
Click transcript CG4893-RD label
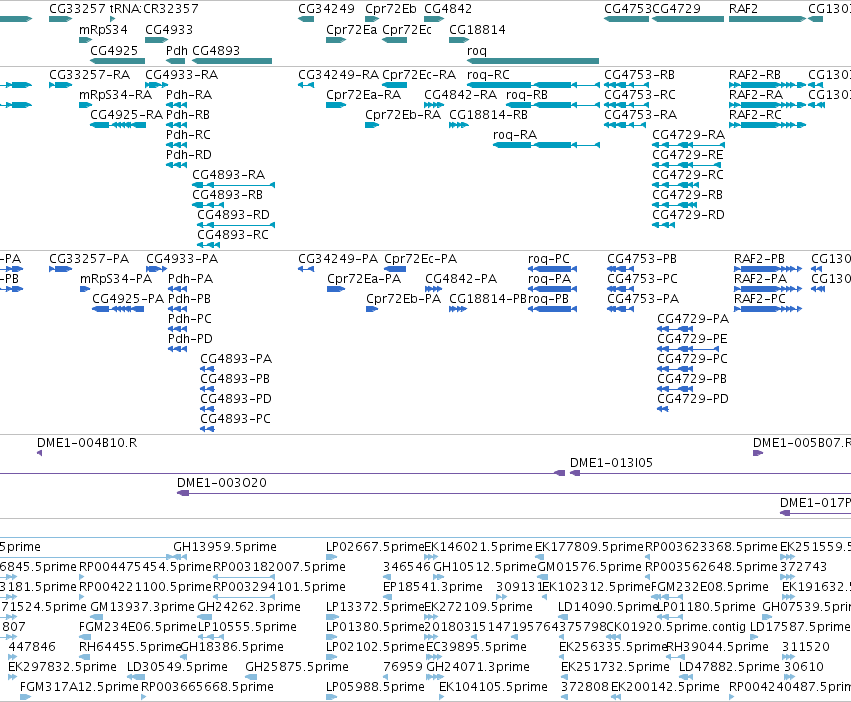click(x=233, y=214)
